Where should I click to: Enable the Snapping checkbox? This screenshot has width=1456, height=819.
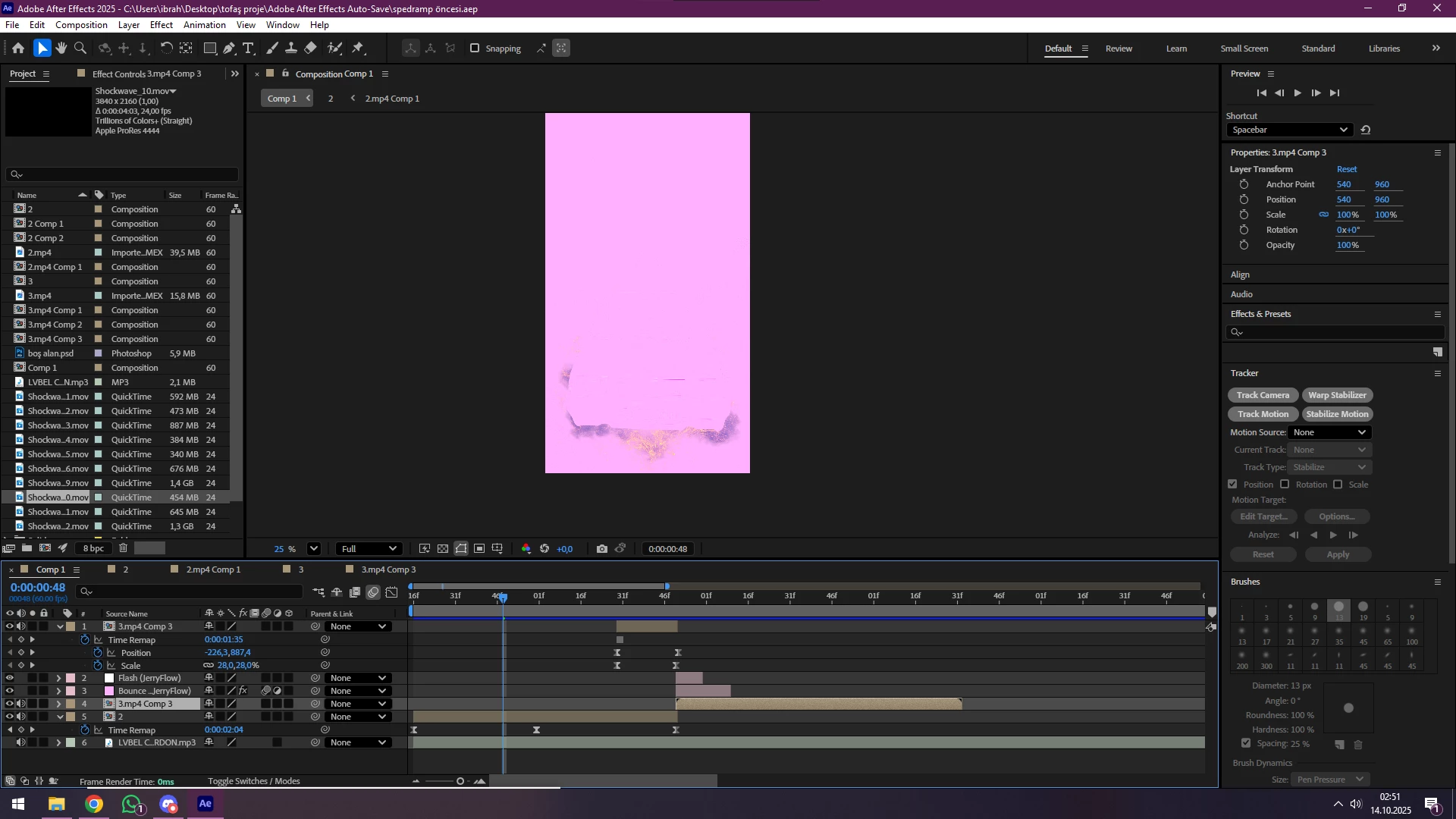coord(475,48)
